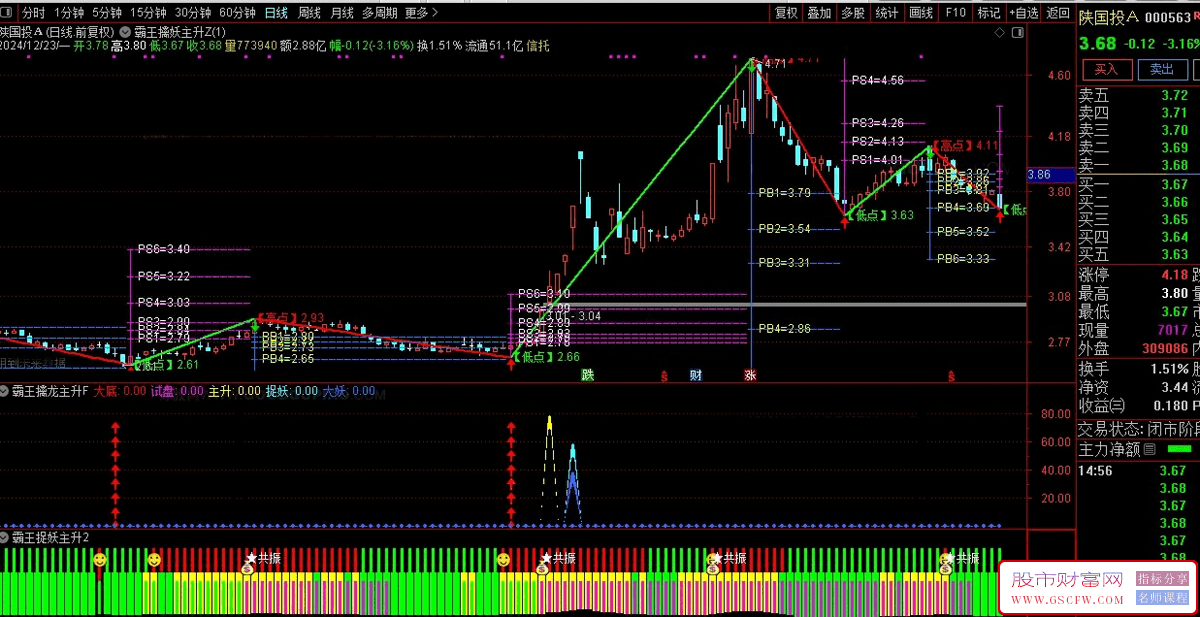Click the 捉妖 indicator value label
Image resolution: width=1200 pixels, height=617 pixels.
coord(292,392)
